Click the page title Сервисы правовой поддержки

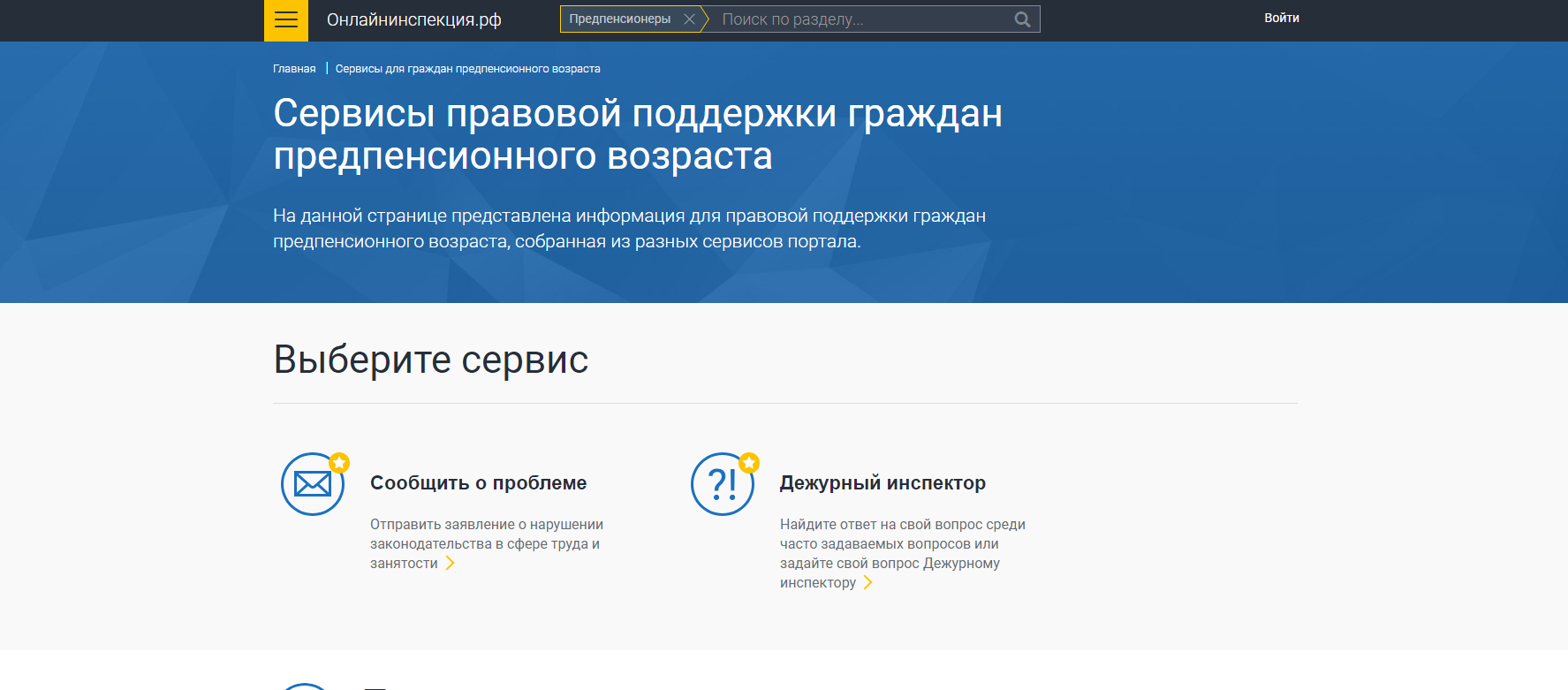638,134
